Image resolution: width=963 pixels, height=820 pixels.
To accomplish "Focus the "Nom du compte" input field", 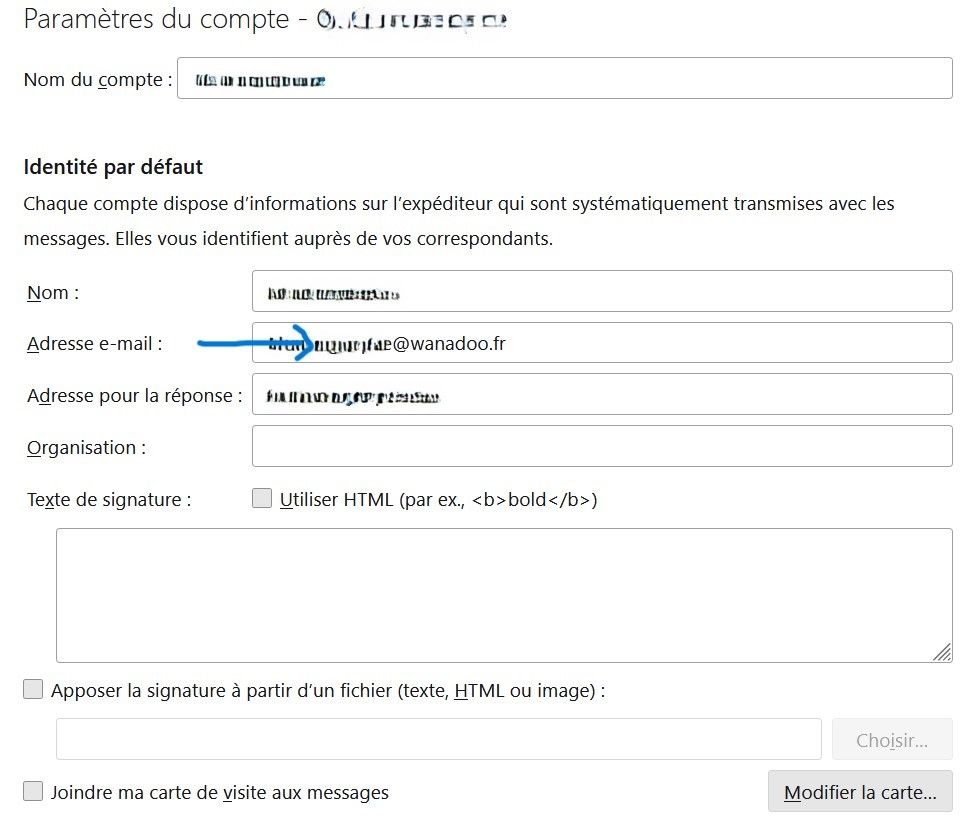I will pos(565,78).
